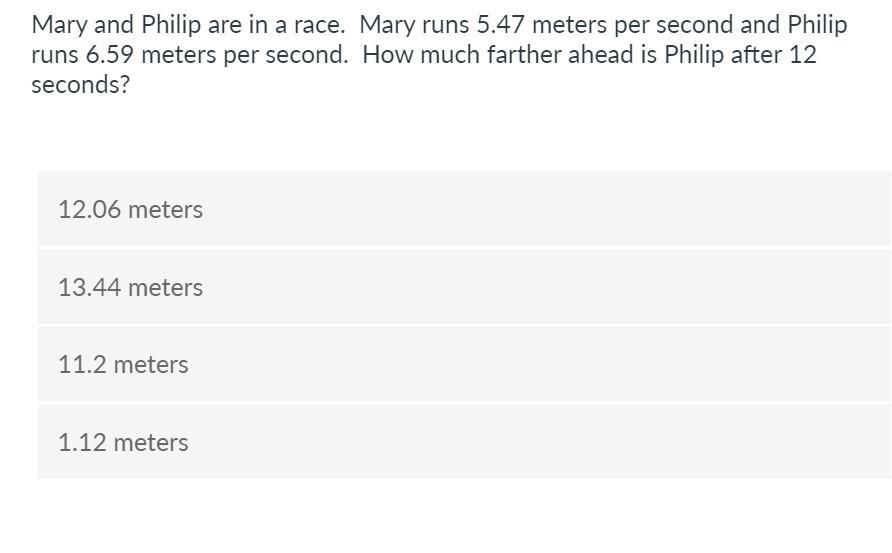Click the number 12 before seconds

(x=803, y=55)
